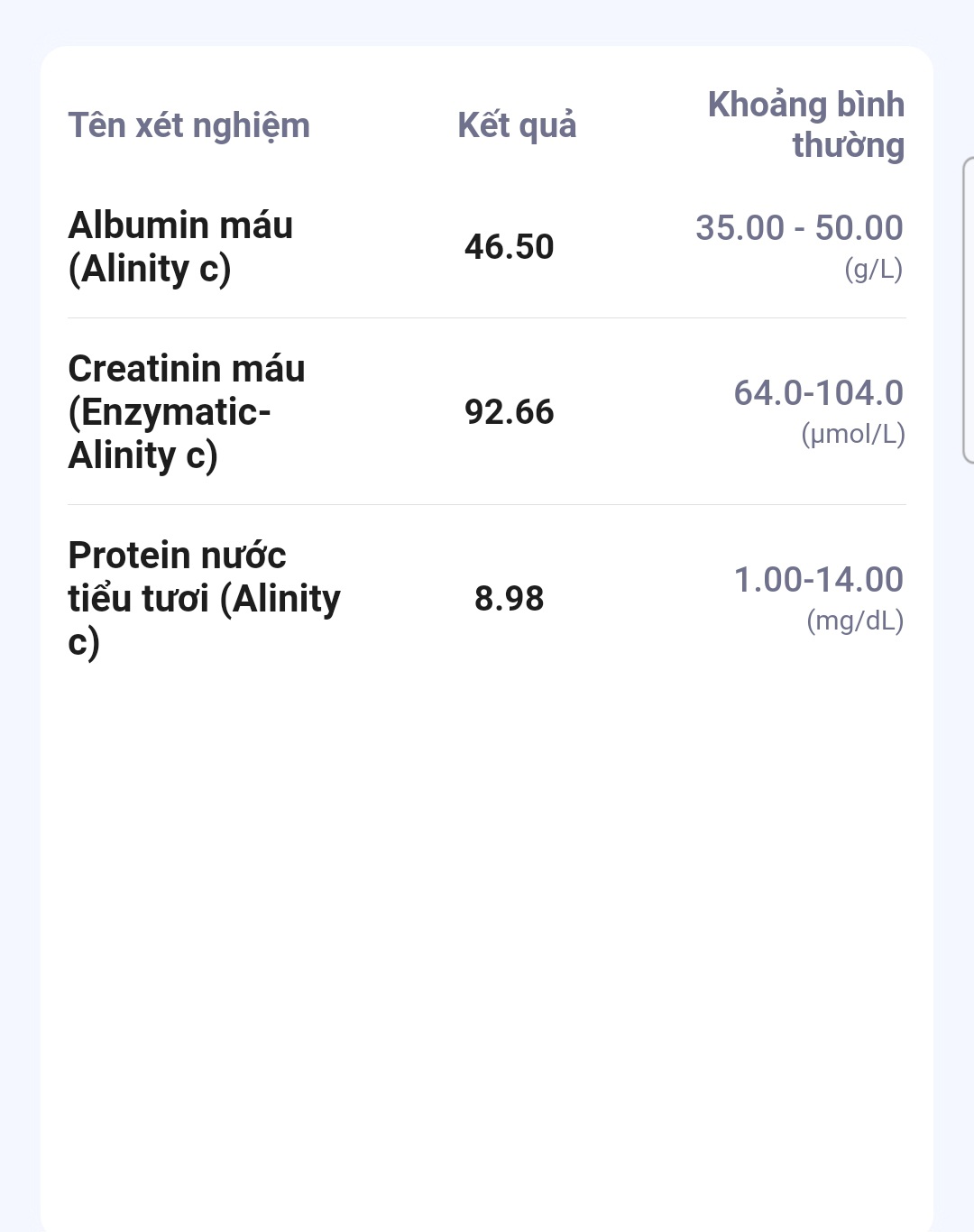Click the (g/L) unit label
The image size is (974, 1232).
[x=873, y=269]
